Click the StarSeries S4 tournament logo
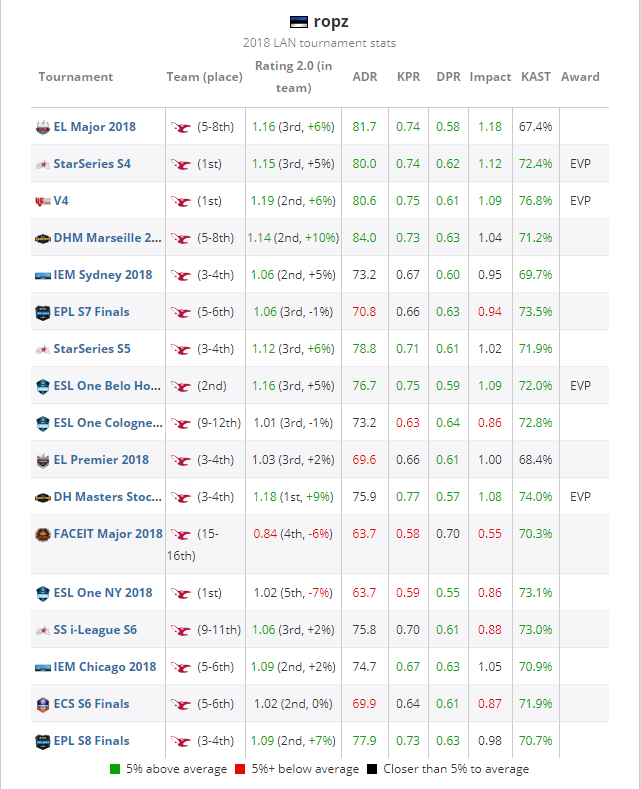 (43, 164)
